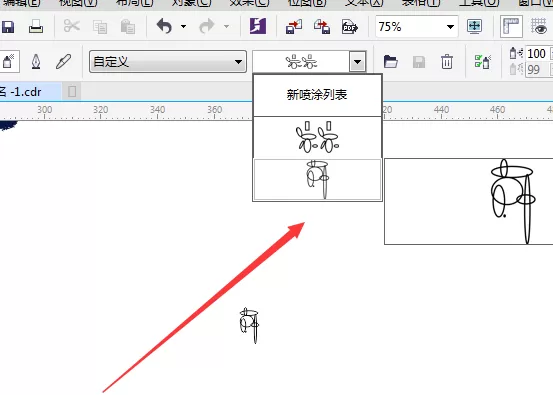
Task: Open the 位图(B) menu
Action: coord(306,3)
